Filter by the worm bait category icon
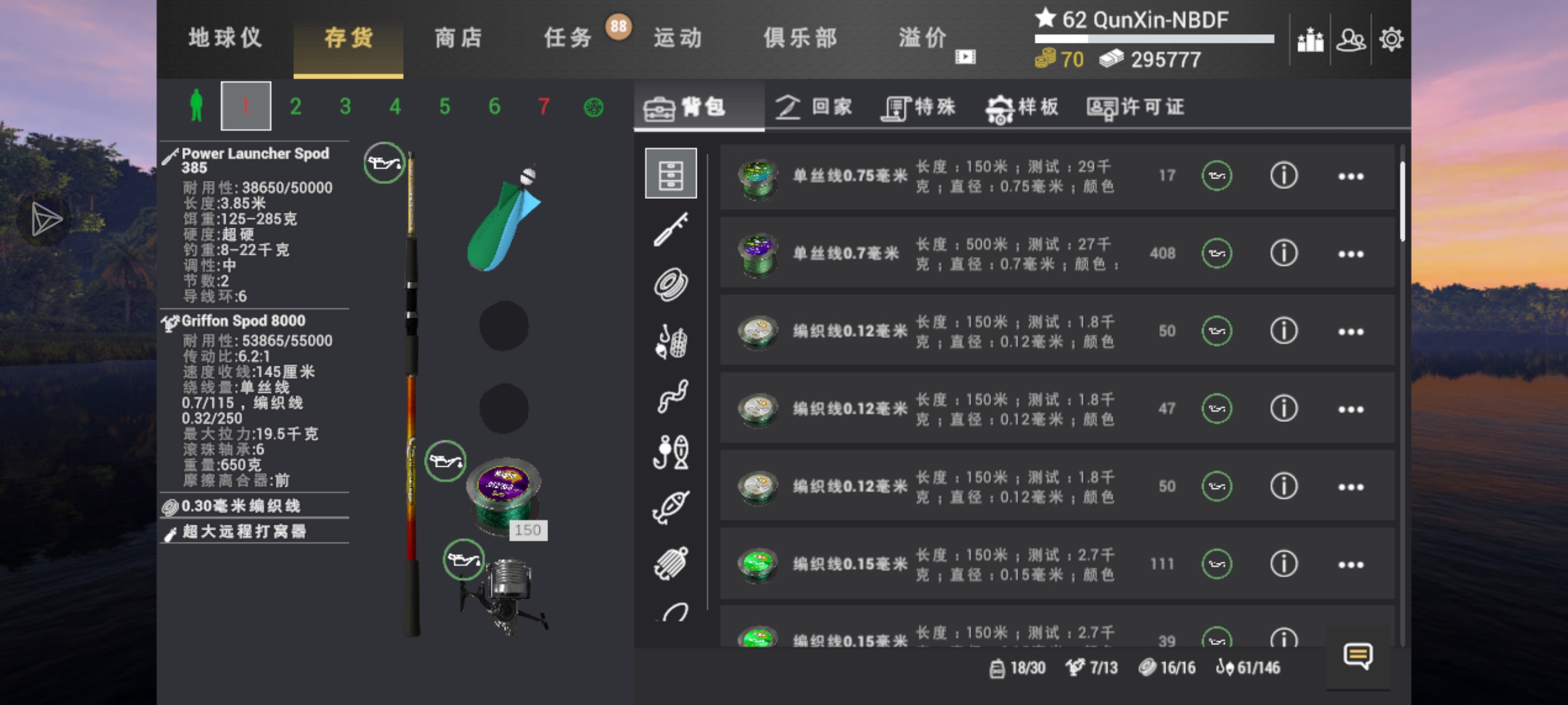Viewport: 1568px width, 705px height. coord(672,396)
